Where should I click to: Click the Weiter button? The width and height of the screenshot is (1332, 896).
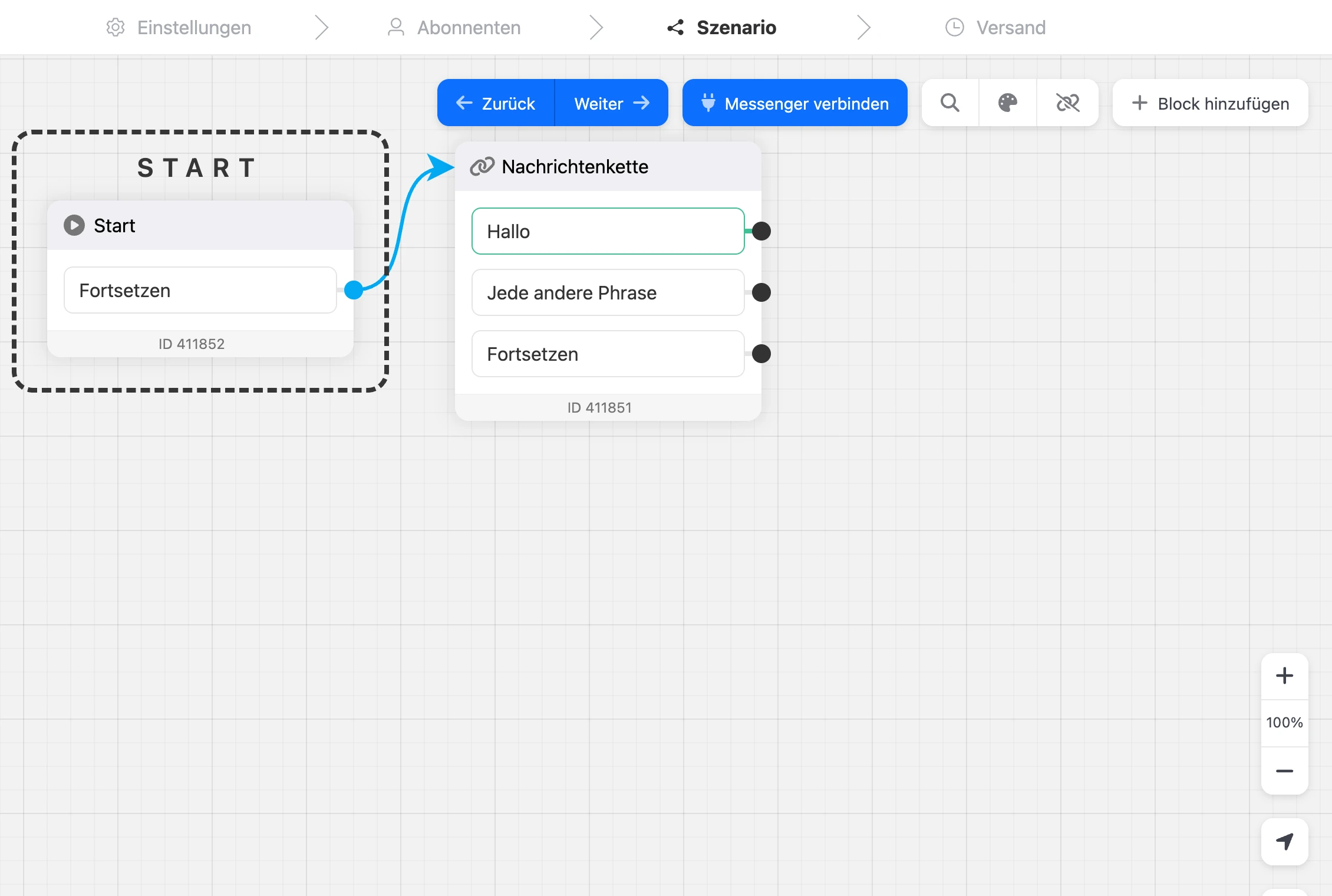(x=612, y=103)
